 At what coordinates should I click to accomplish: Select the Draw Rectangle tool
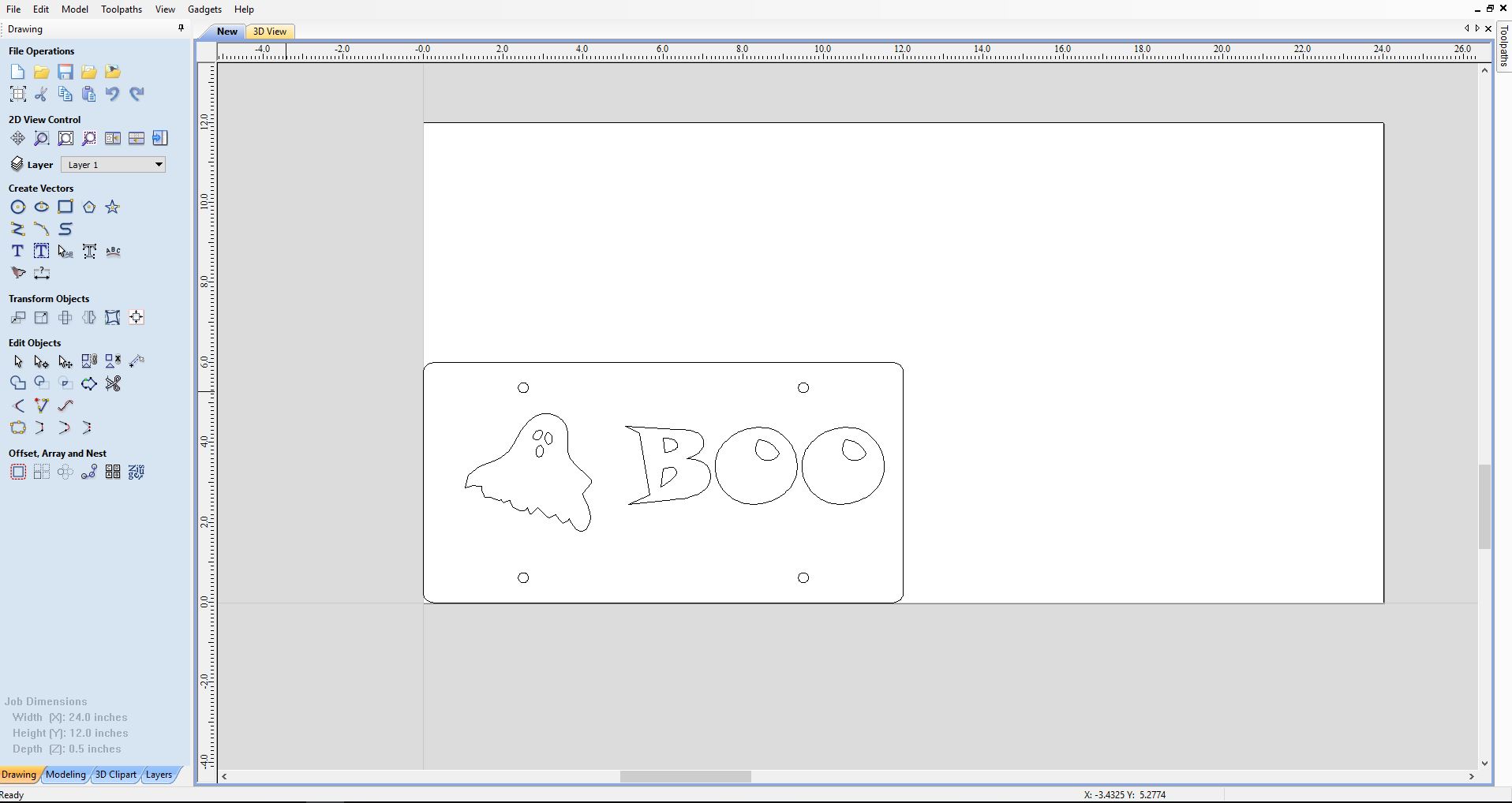pos(65,207)
